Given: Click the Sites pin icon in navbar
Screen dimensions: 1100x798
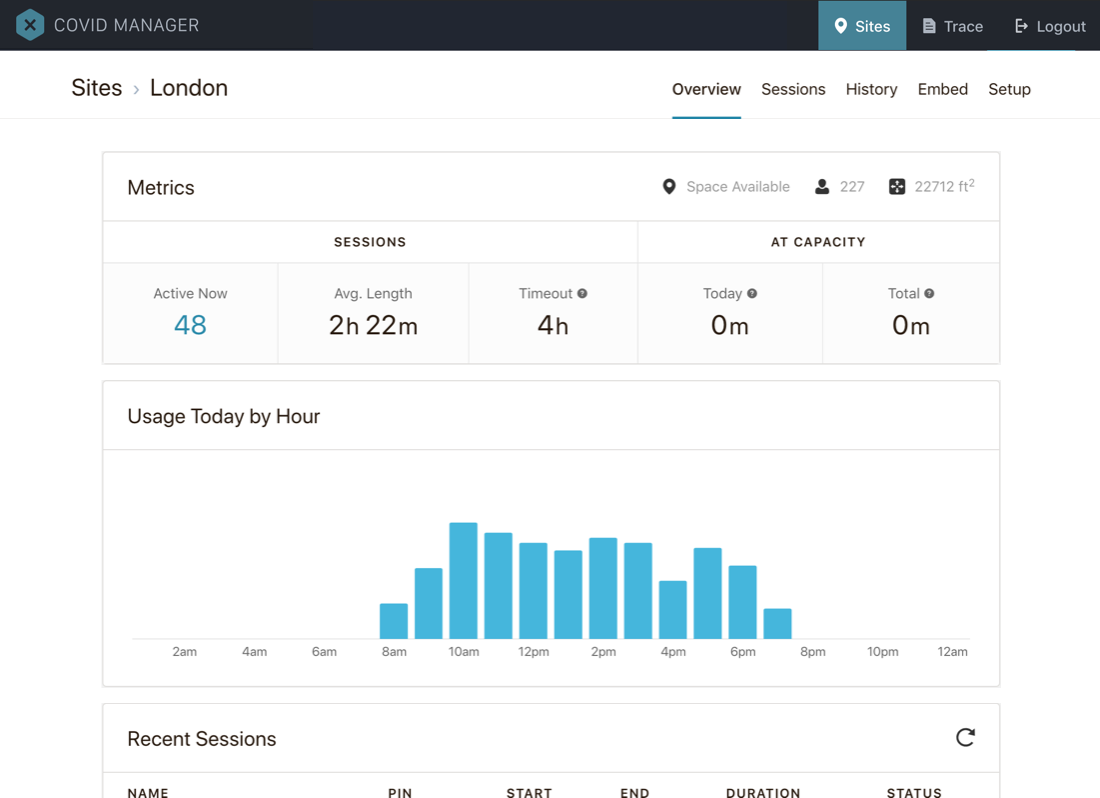Looking at the screenshot, I should click(x=840, y=26).
